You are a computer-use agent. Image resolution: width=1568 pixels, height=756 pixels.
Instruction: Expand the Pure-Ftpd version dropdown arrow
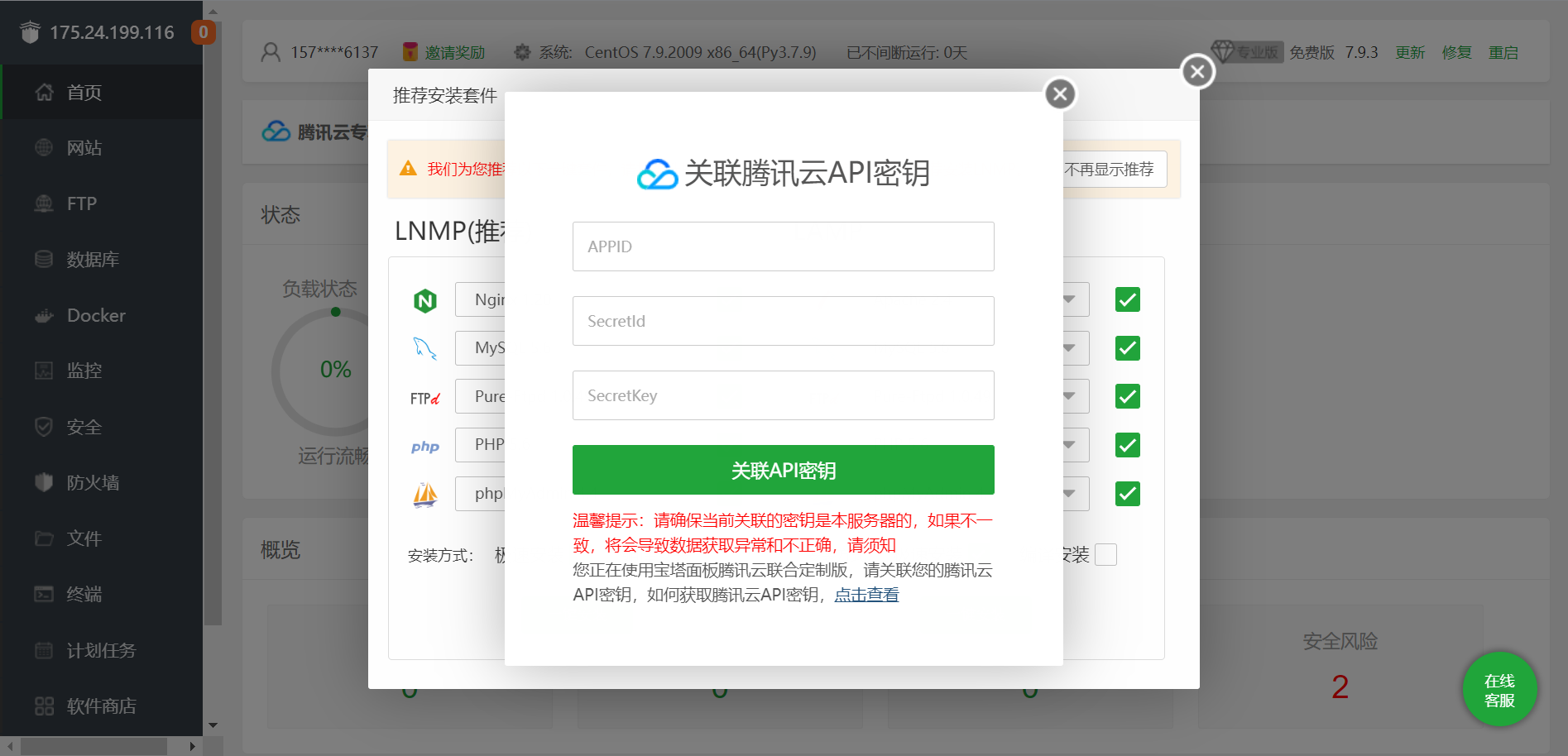pyautogui.click(x=1070, y=396)
